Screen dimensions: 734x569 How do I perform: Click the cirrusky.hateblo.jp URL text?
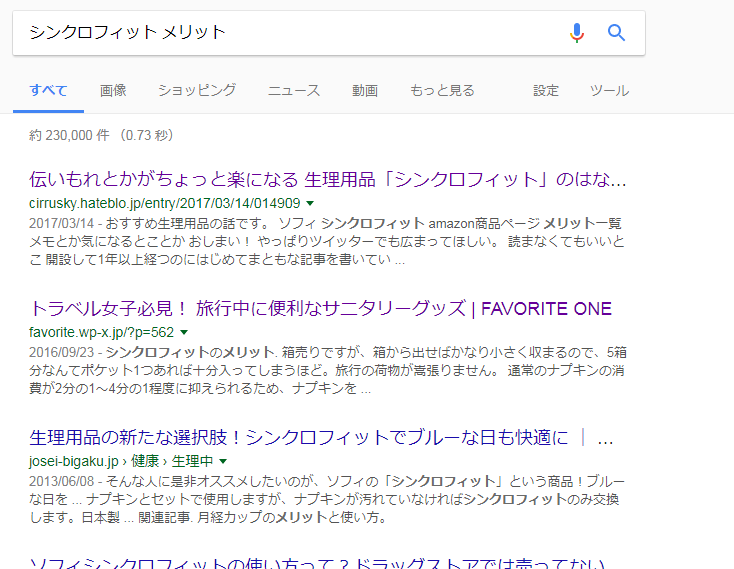[164, 204]
